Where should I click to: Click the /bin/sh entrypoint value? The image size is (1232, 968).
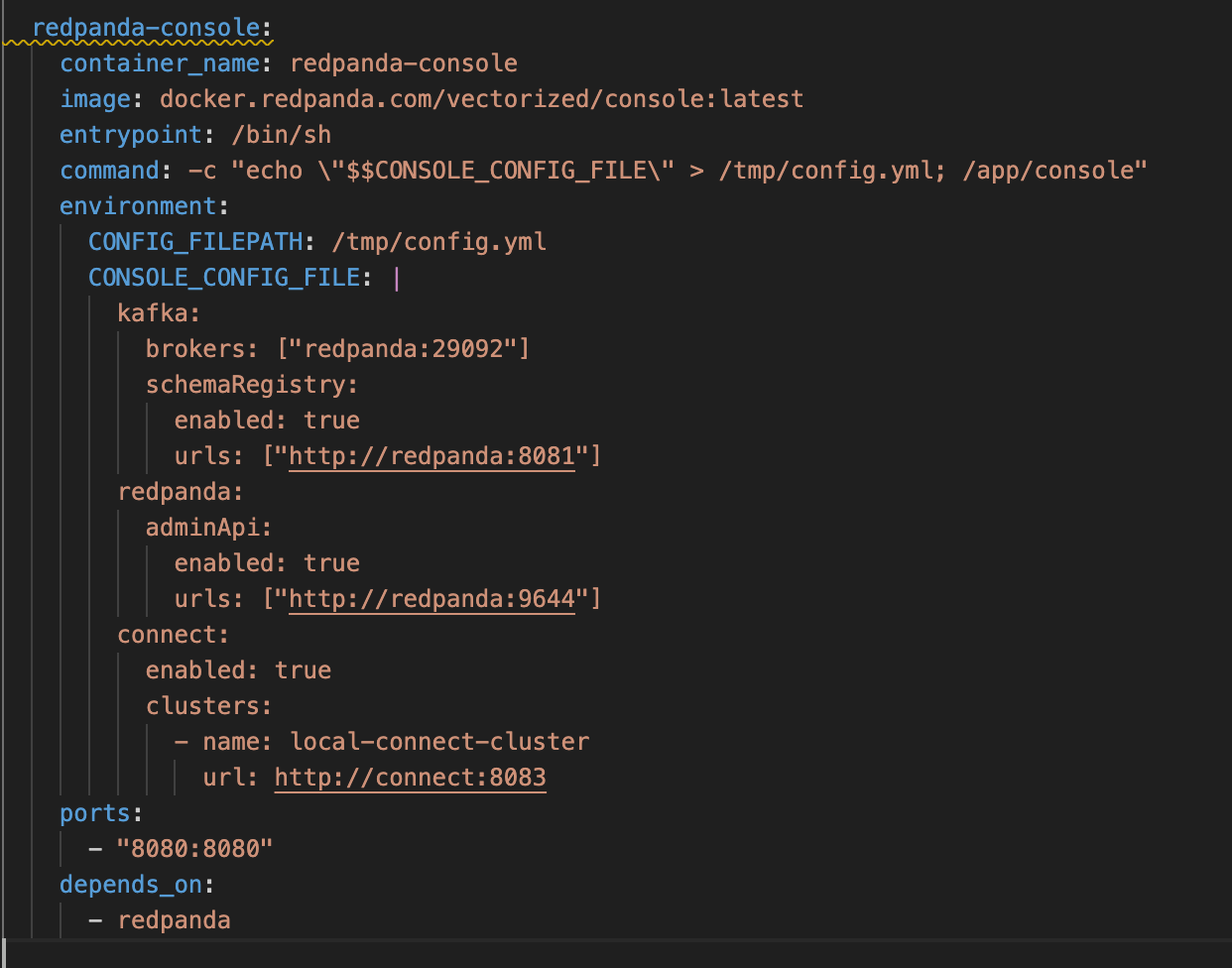[x=281, y=135]
